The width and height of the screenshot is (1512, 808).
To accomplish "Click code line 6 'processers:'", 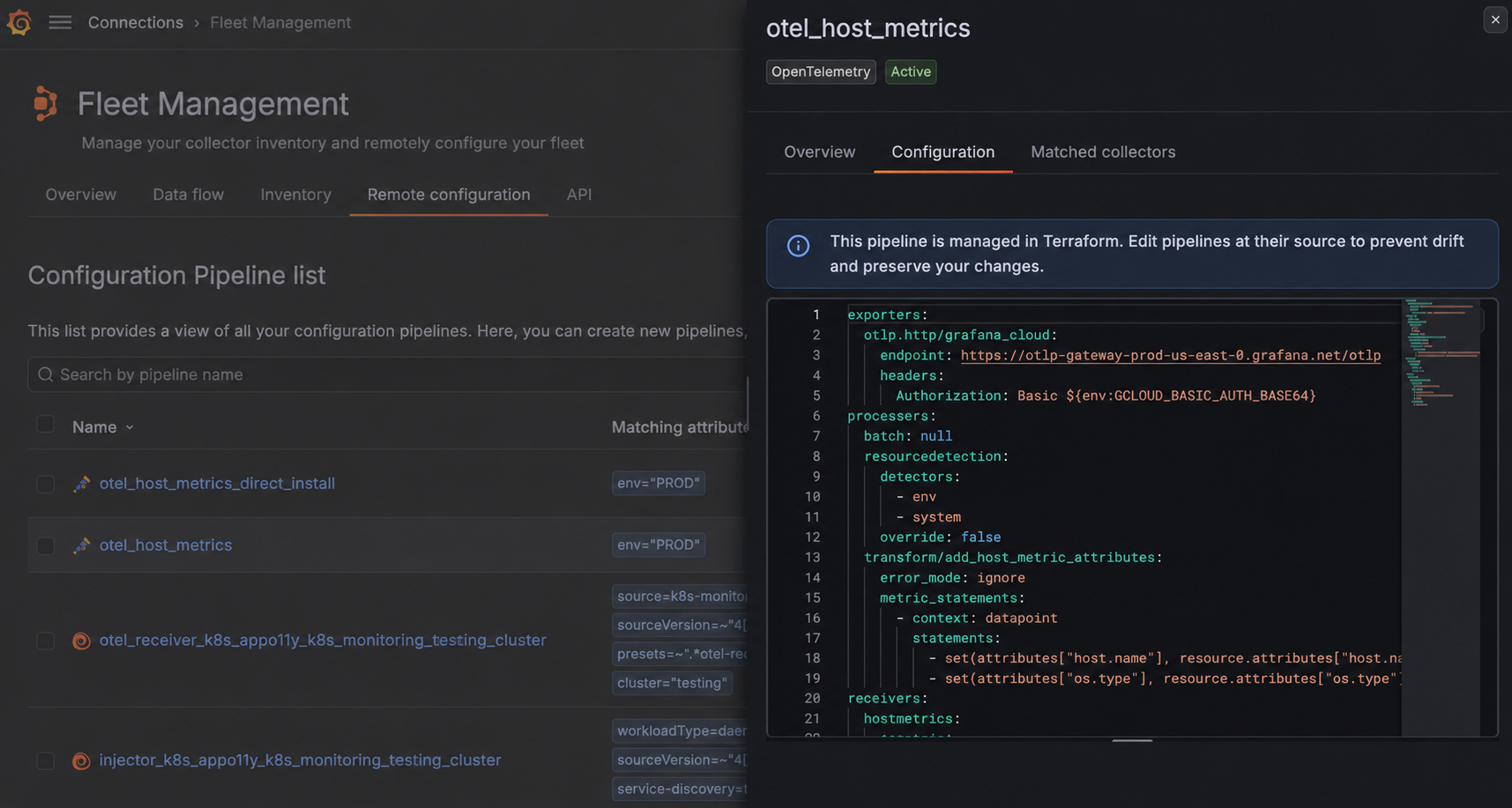I will coord(891,416).
